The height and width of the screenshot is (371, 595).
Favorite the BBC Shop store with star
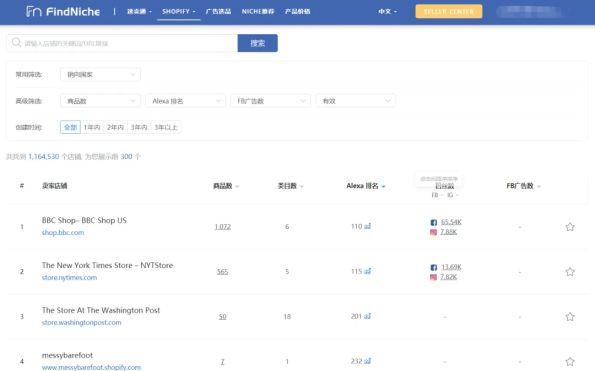click(570, 227)
